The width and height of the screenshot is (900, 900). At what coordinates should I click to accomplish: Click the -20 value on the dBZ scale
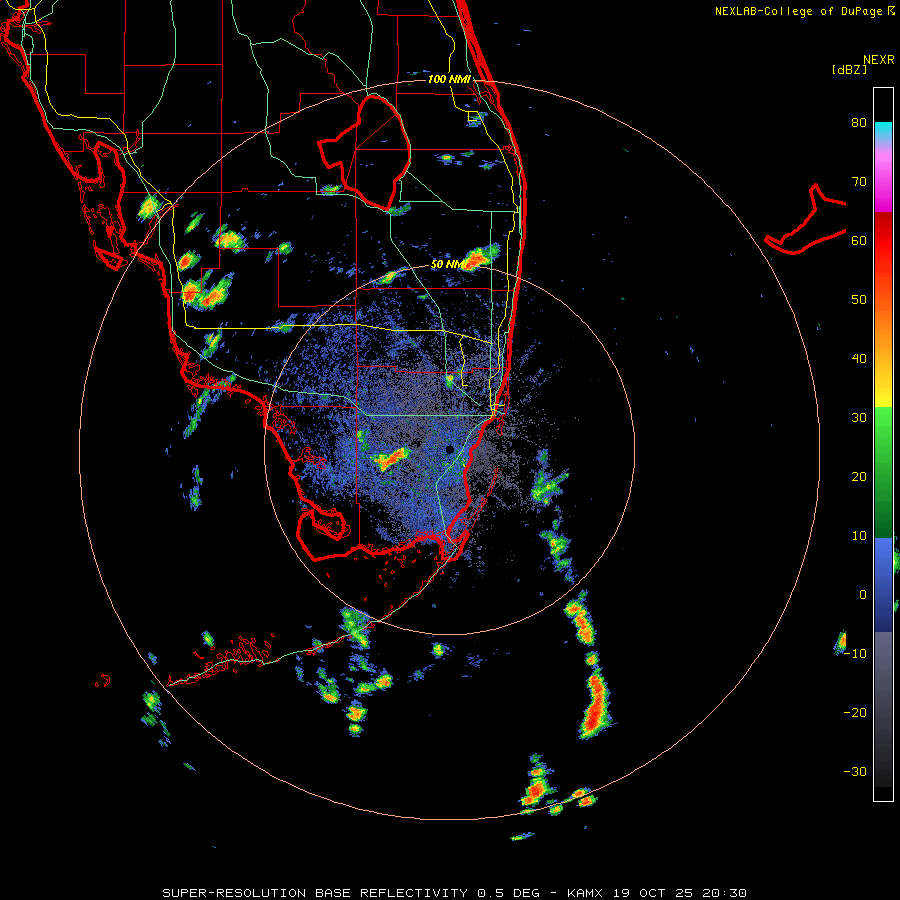click(855, 712)
